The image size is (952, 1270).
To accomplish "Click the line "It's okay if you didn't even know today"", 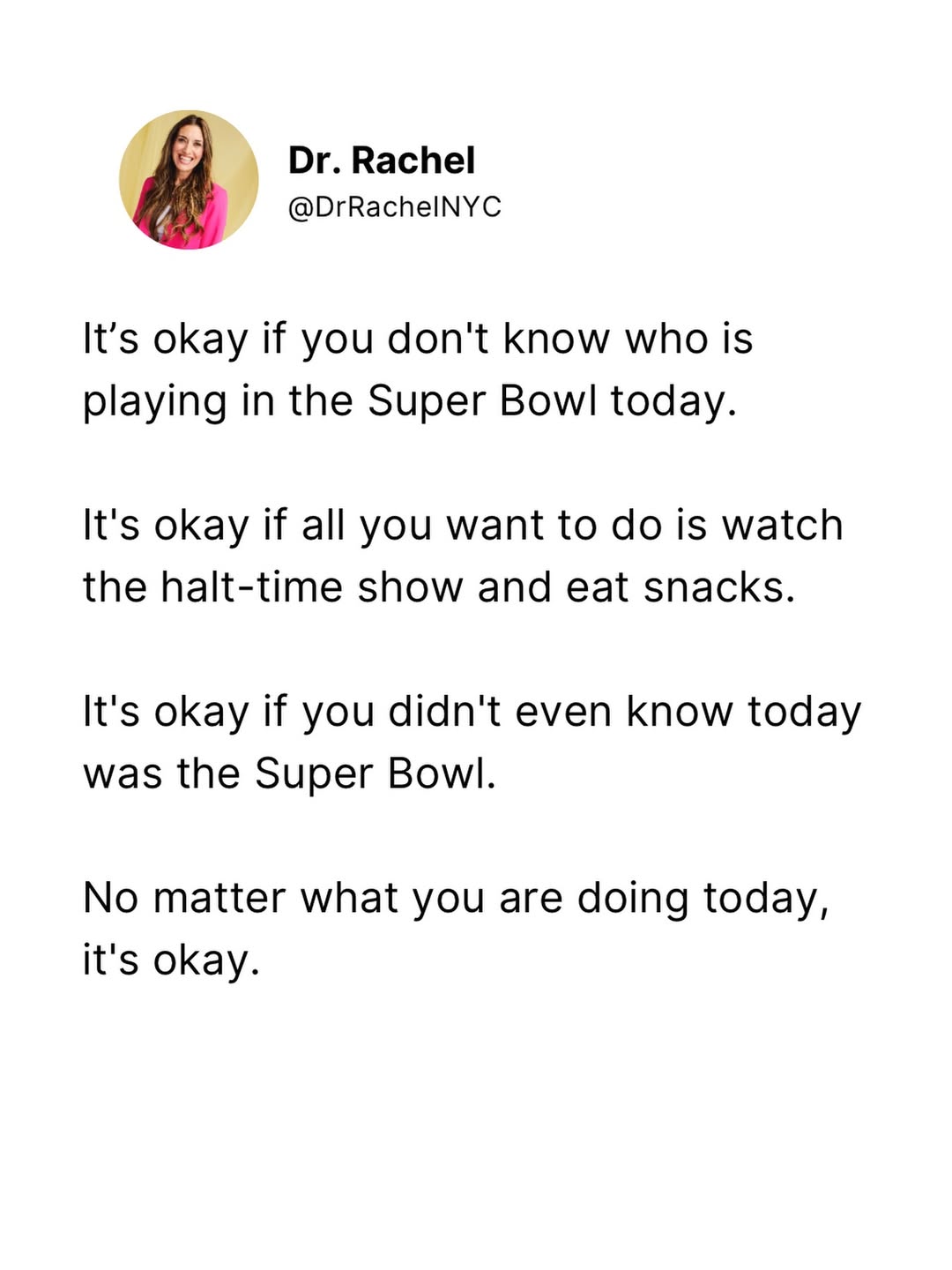I will click(472, 712).
